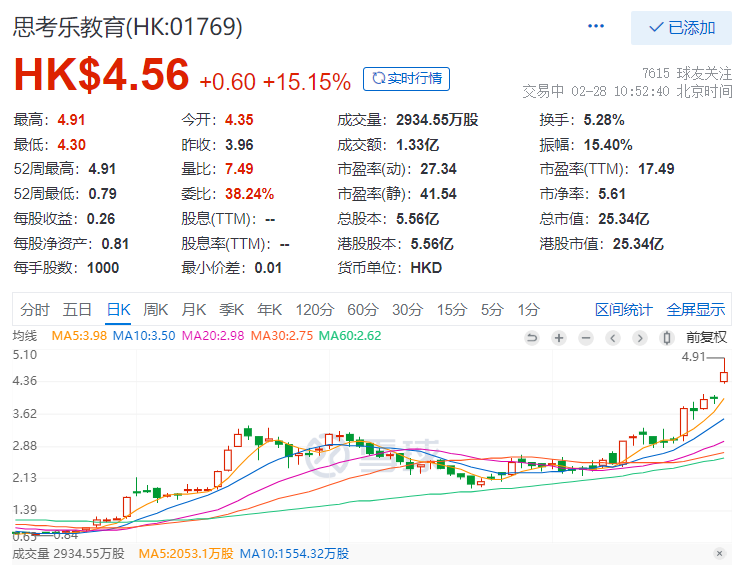Screen dimensions: 754x565
Task: Open the 前复权 adjustment dropdown
Action: [706, 338]
